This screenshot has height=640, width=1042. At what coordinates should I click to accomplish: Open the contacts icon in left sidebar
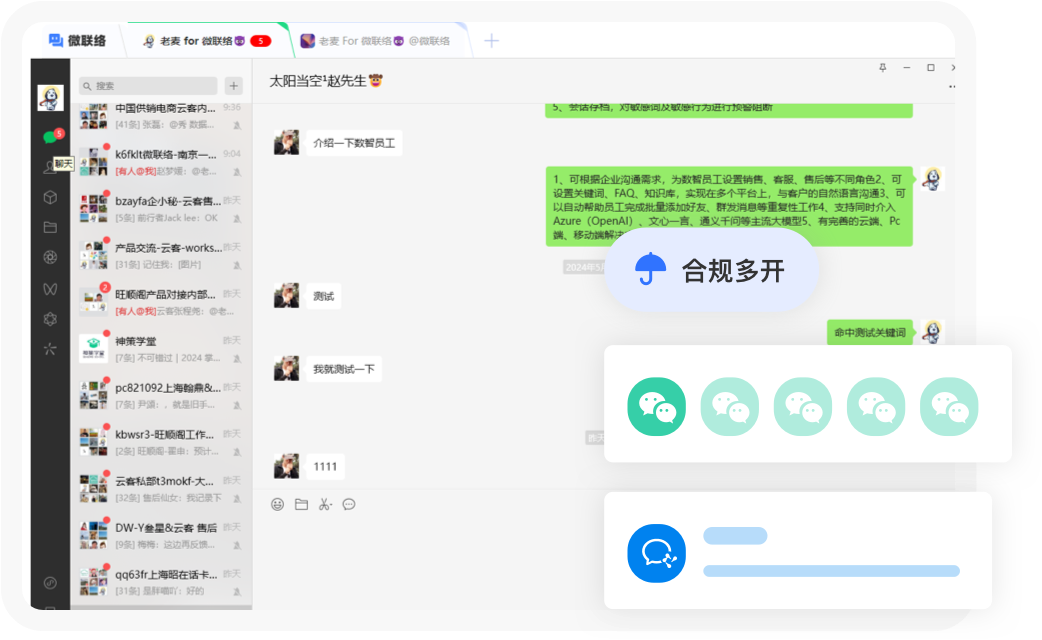49,167
